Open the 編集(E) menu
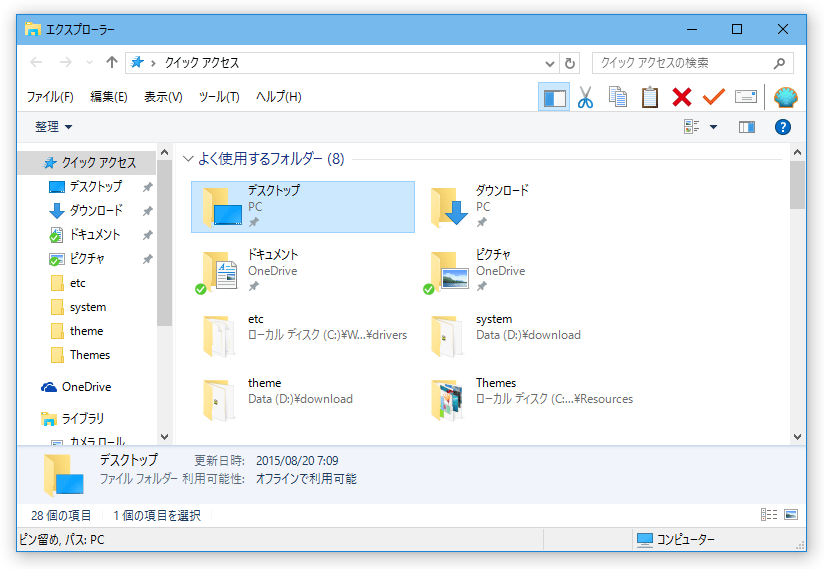This screenshot has width=824, height=569. pos(109,97)
